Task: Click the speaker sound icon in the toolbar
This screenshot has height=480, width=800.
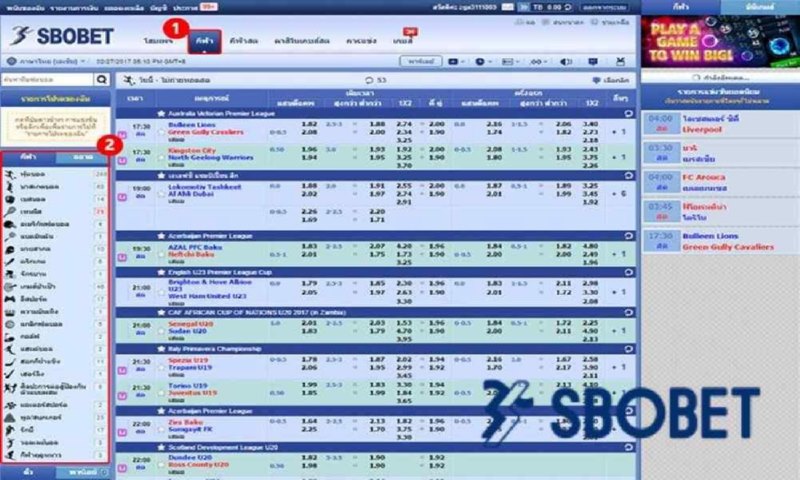Action: [x=566, y=62]
